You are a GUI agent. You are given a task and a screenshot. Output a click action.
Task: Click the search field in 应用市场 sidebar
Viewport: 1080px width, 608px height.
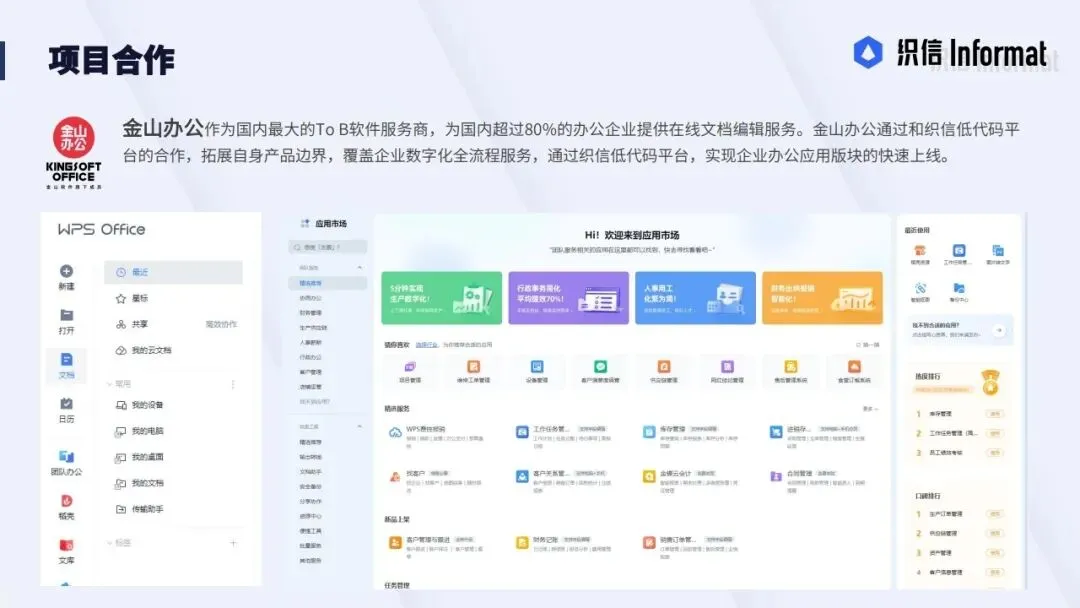coord(328,247)
